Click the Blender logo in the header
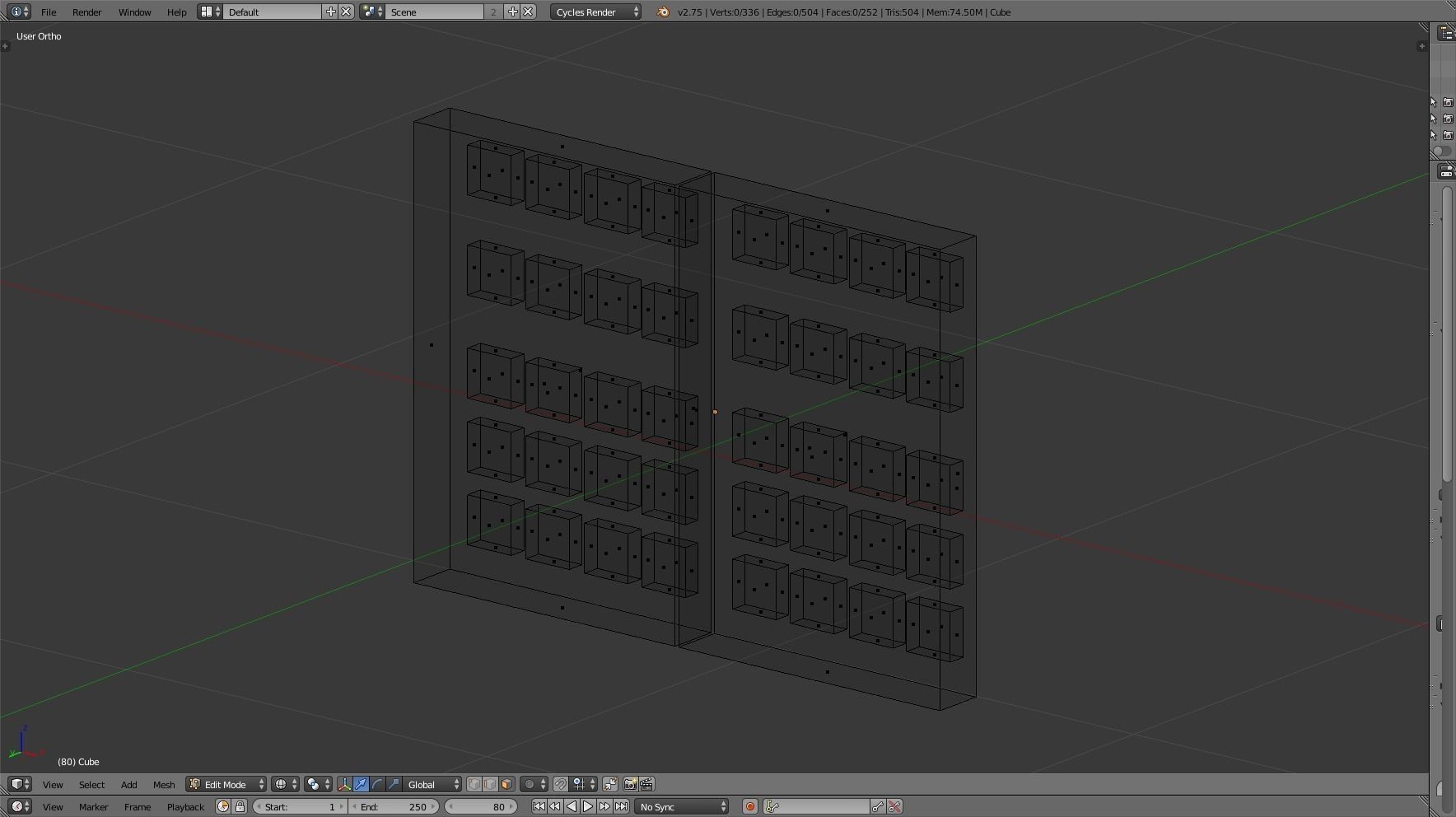The image size is (1456, 817). [x=663, y=12]
